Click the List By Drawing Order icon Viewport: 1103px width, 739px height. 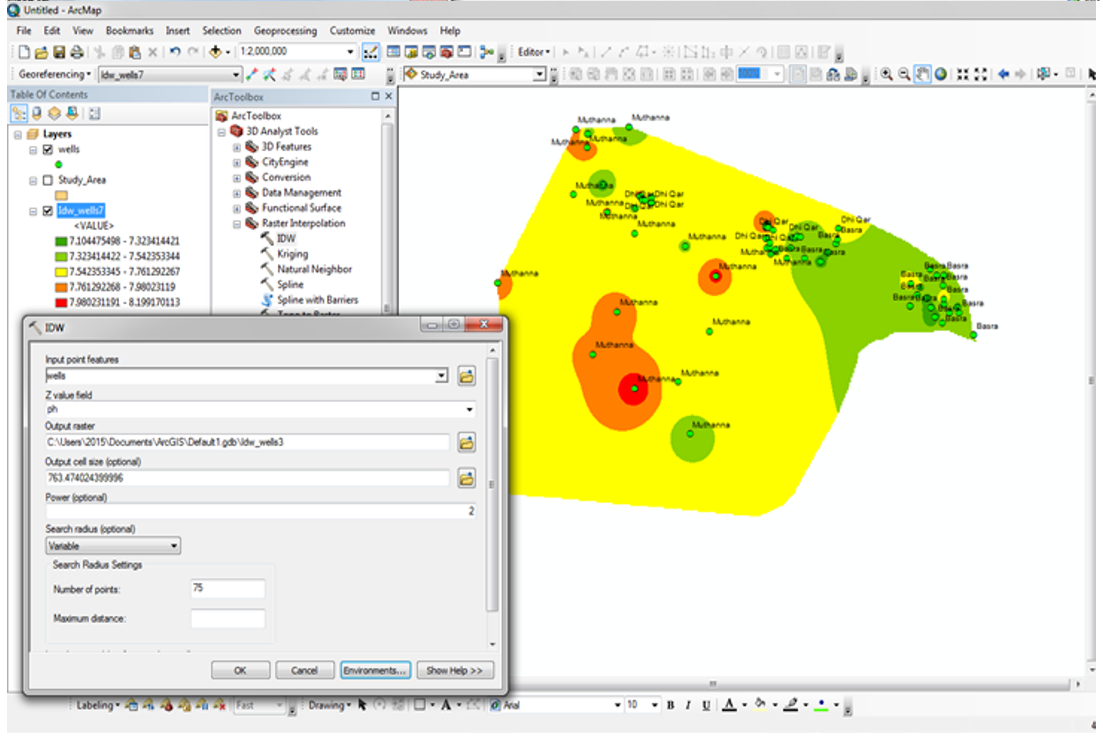(x=19, y=113)
